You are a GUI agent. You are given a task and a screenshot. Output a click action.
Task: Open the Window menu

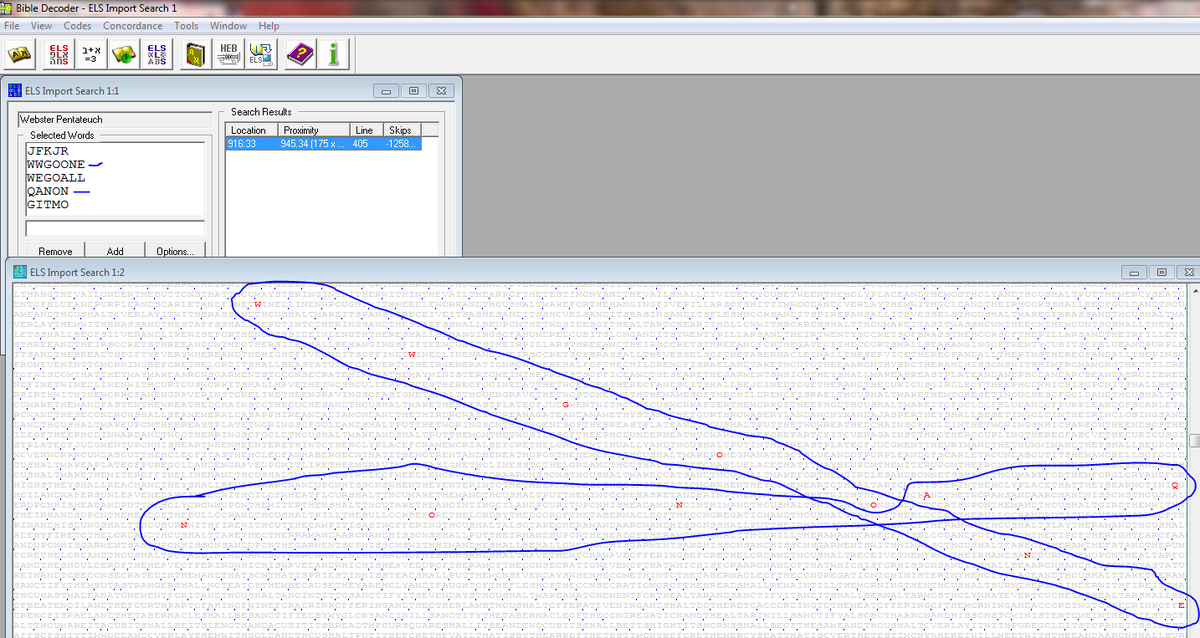228,25
